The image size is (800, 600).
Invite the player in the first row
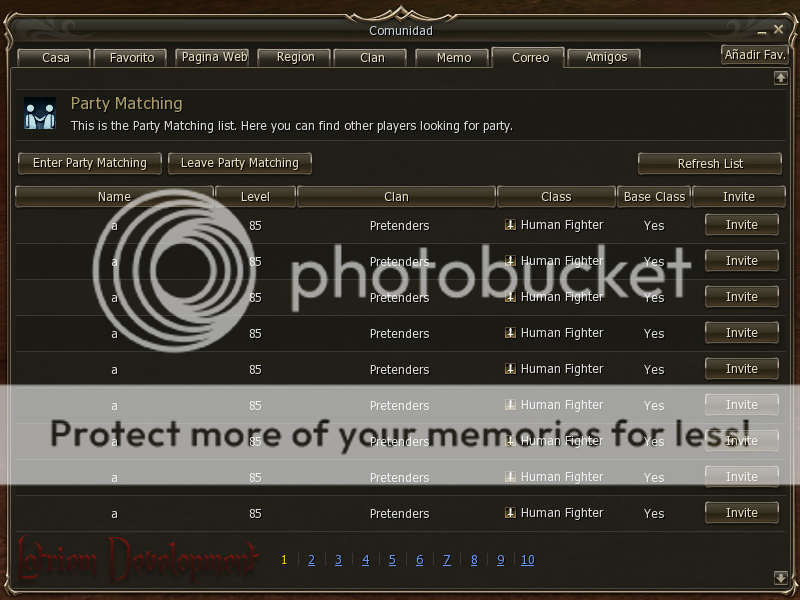pyautogui.click(x=741, y=225)
